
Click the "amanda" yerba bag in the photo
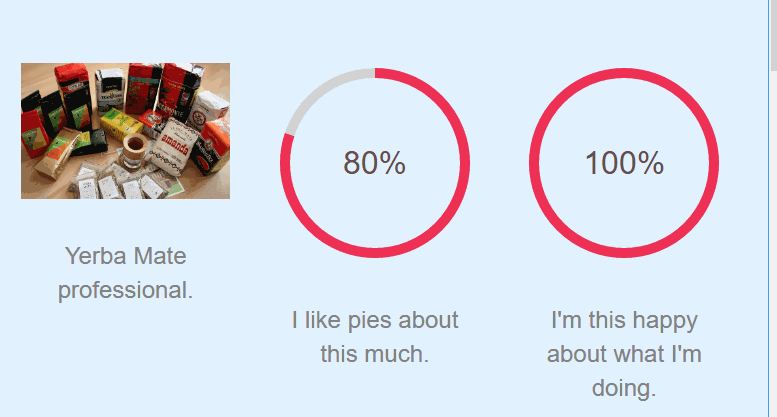(174, 147)
